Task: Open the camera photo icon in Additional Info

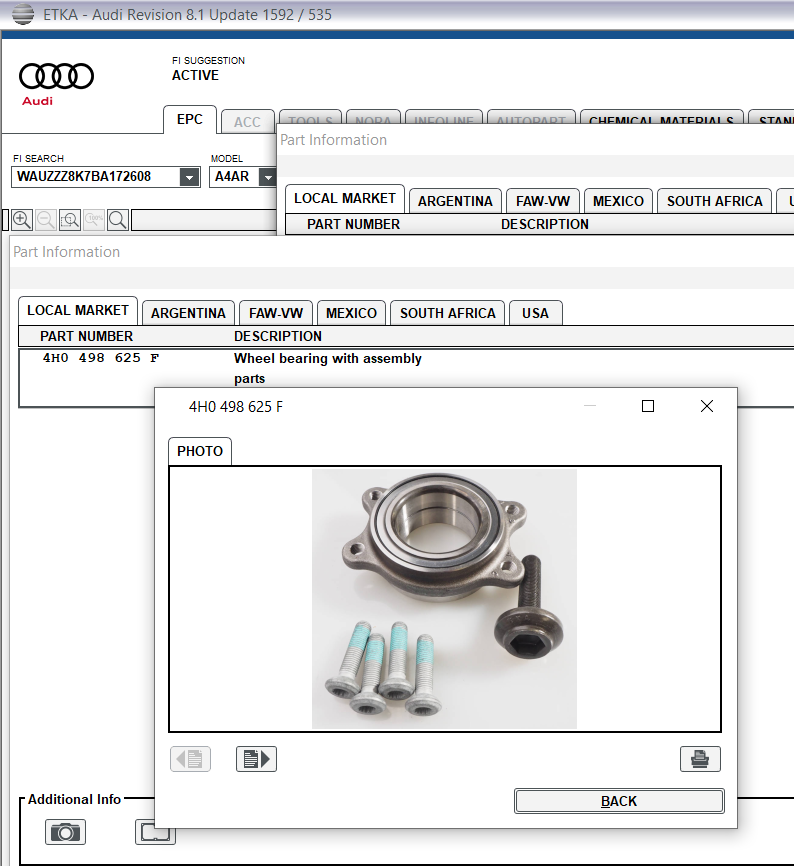Action: 65,832
